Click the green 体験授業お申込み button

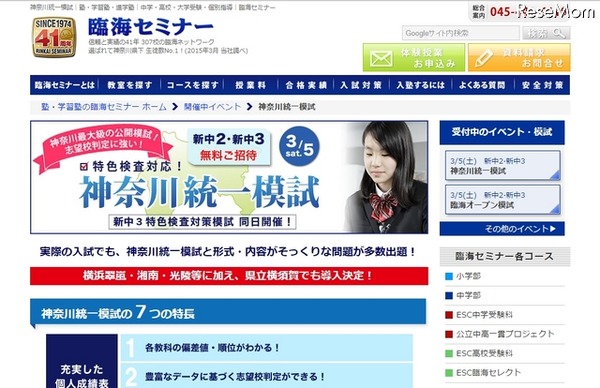(414, 57)
